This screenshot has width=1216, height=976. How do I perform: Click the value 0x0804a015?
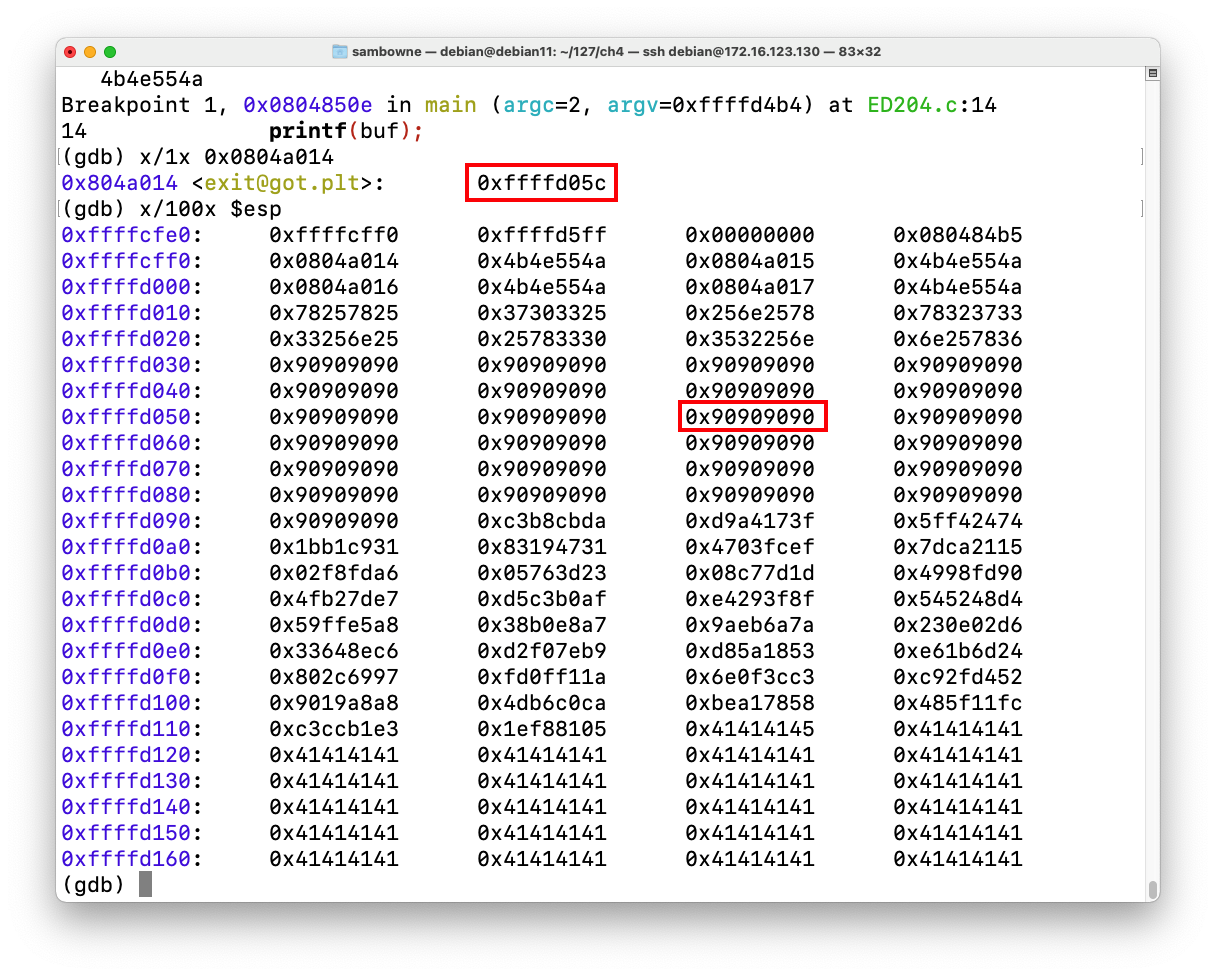[x=750, y=261]
